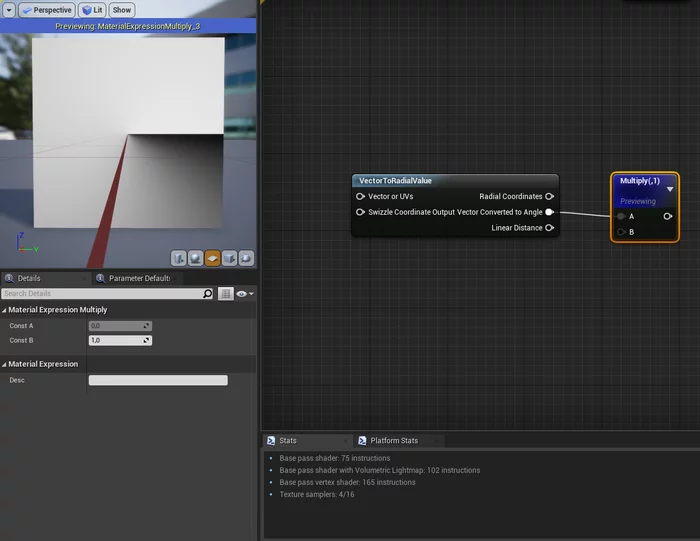Click the Const B spin arrow
This screenshot has height=541, width=700.
tap(146, 341)
